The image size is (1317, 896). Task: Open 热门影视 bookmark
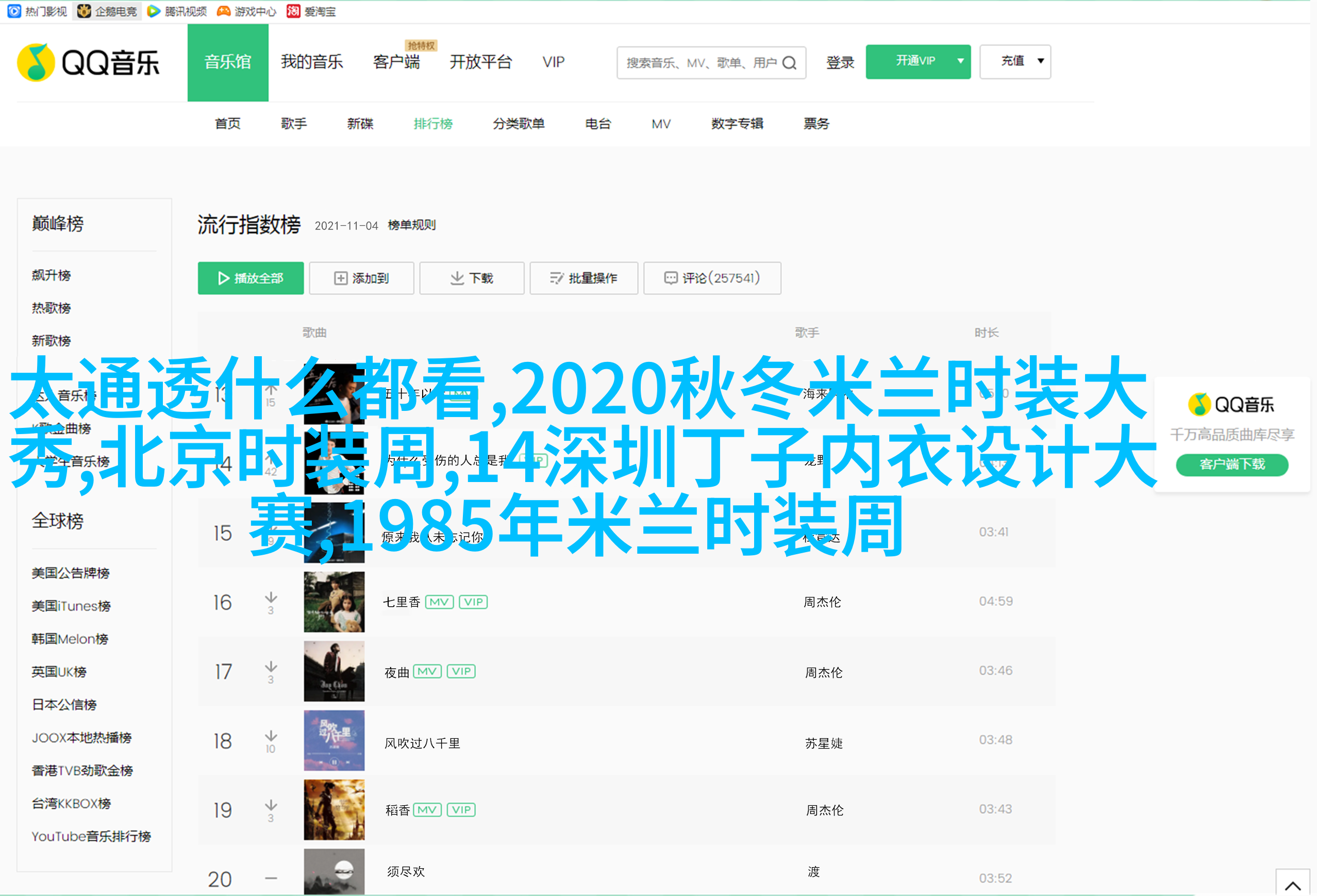(38, 11)
